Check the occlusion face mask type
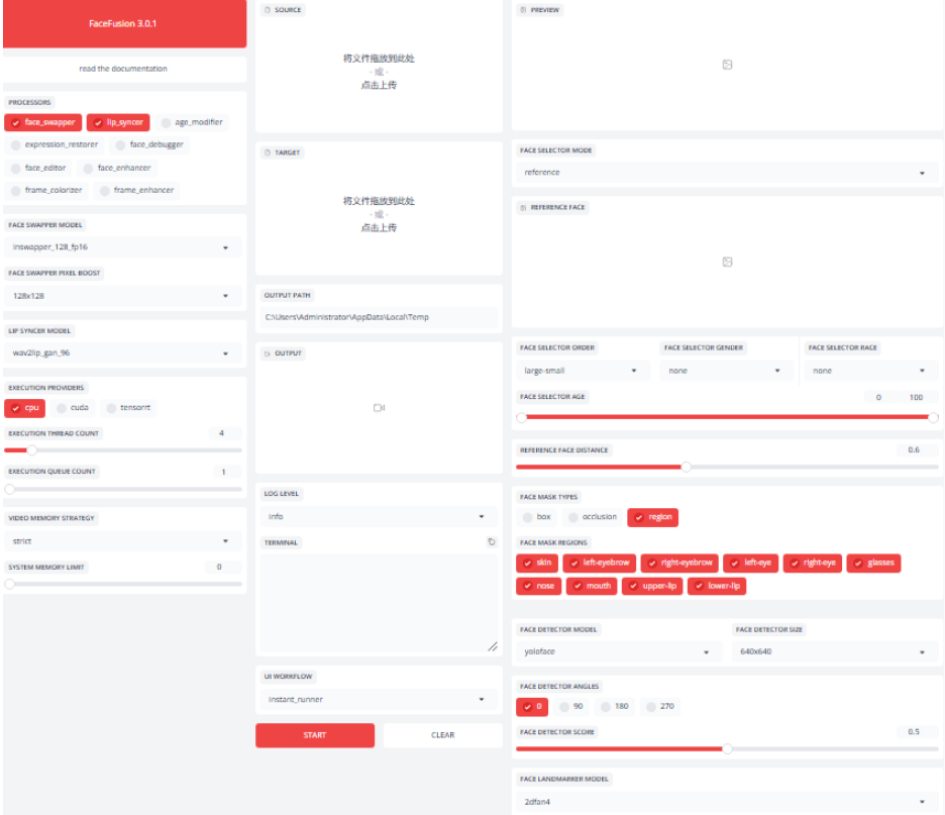 point(592,517)
